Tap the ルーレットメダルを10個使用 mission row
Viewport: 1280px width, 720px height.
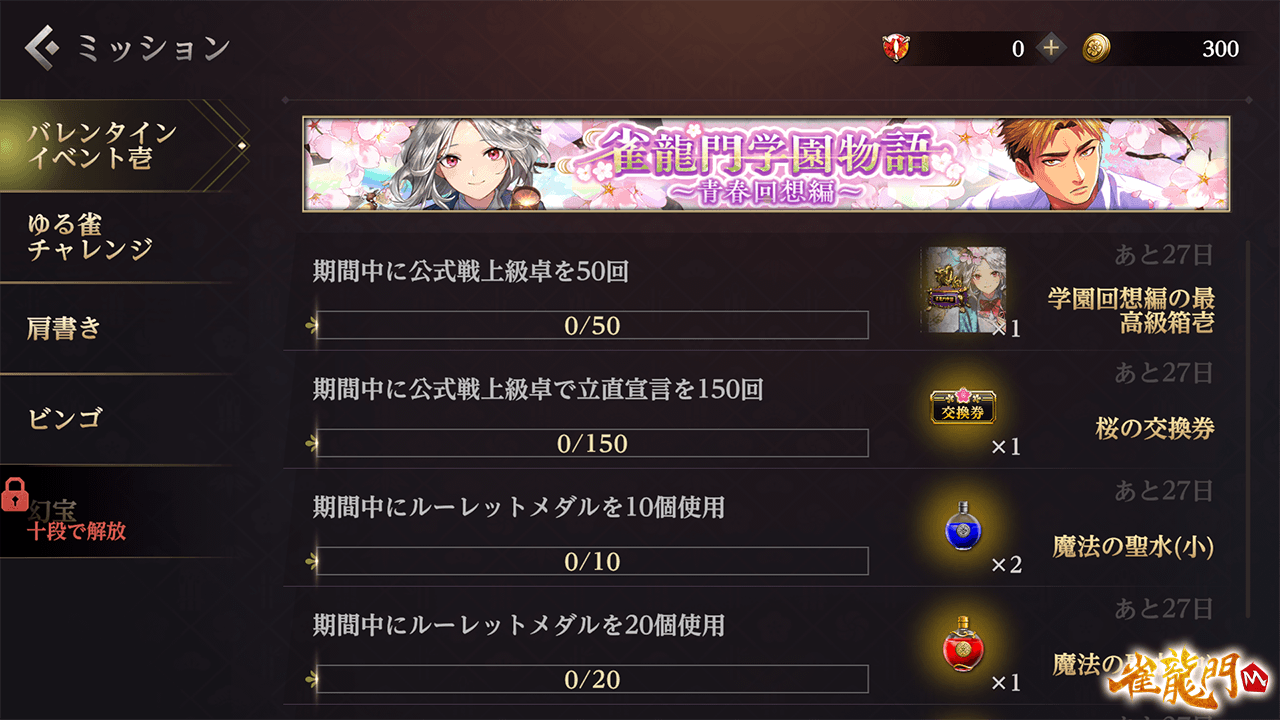(x=766, y=528)
